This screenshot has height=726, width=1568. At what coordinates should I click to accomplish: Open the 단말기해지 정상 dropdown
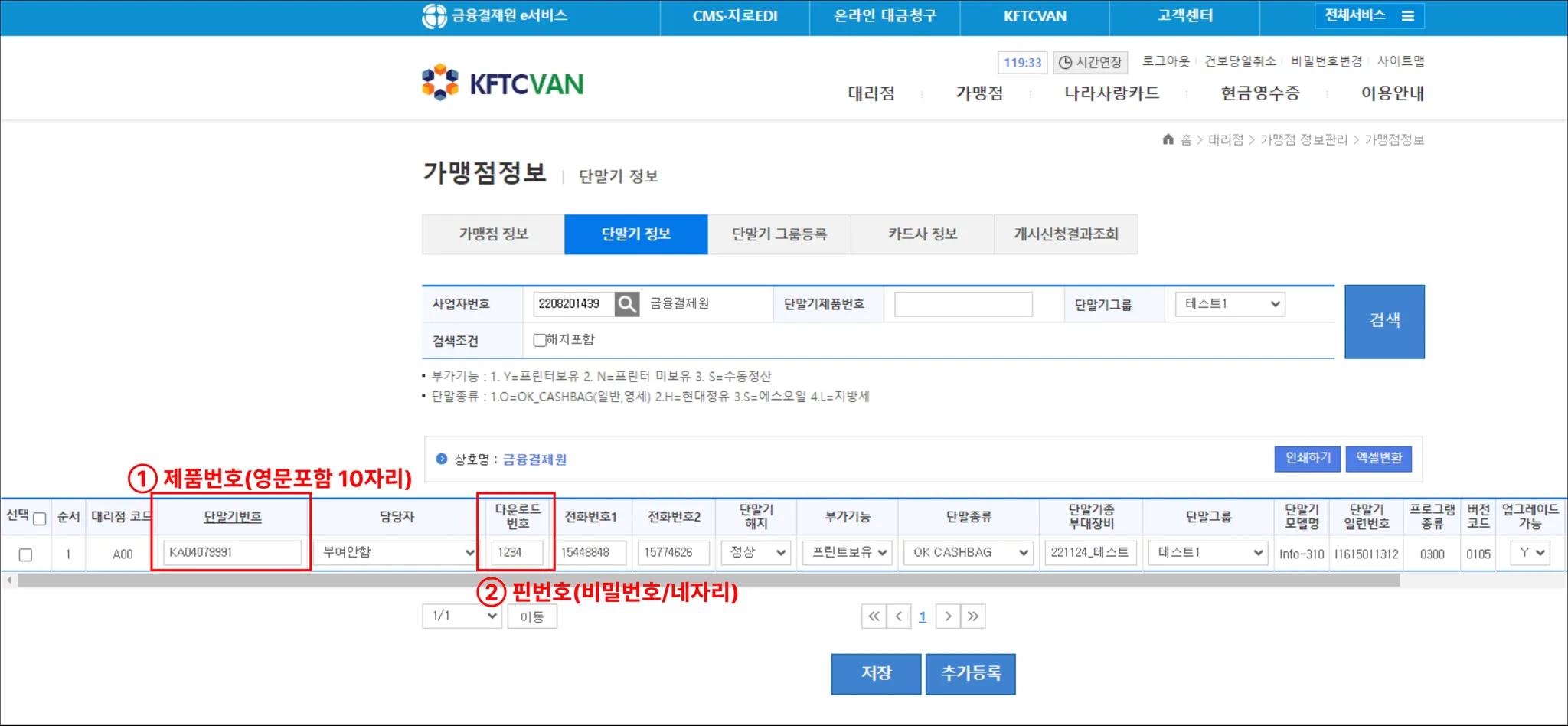[756, 552]
